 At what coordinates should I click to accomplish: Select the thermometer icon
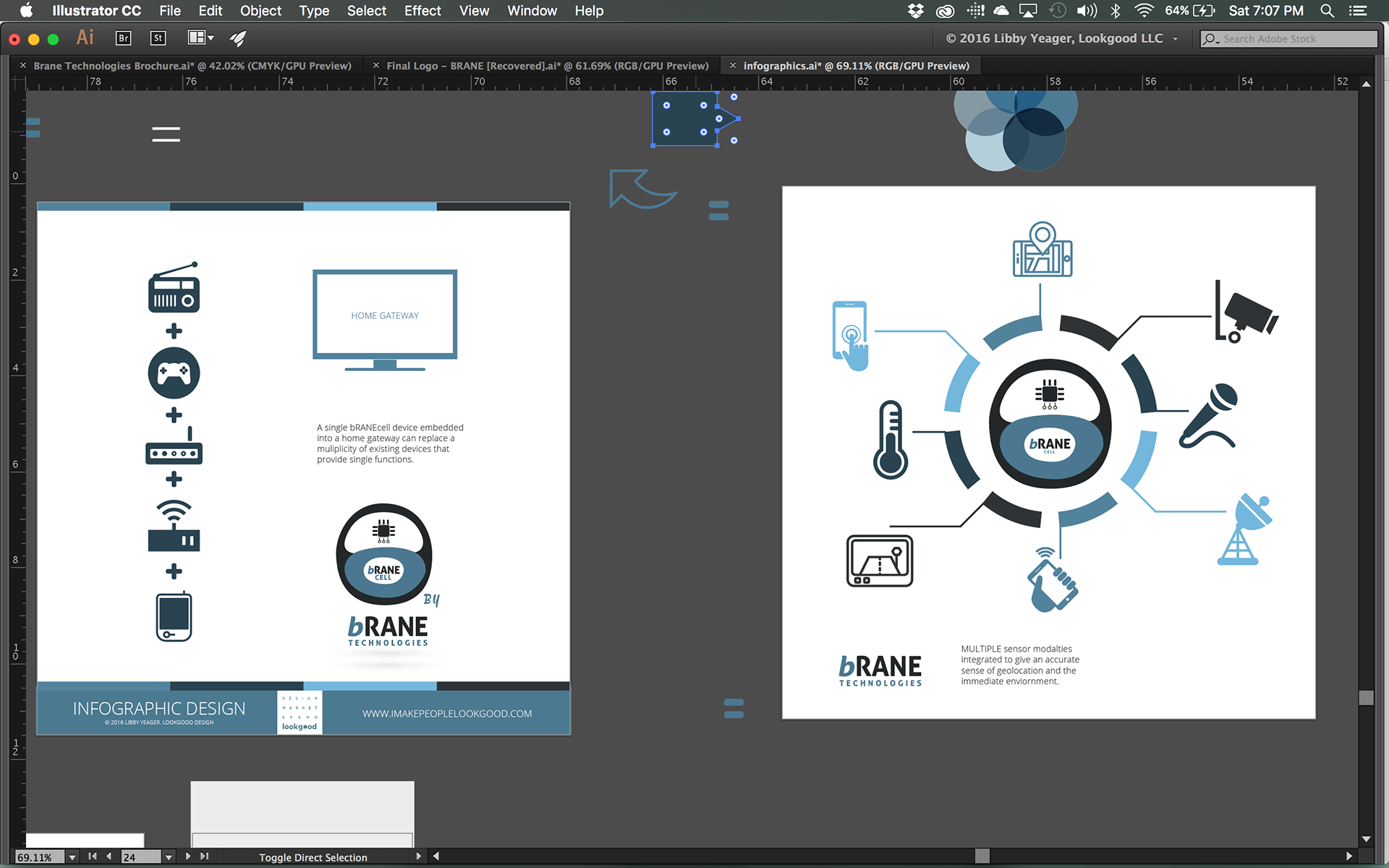[890, 440]
